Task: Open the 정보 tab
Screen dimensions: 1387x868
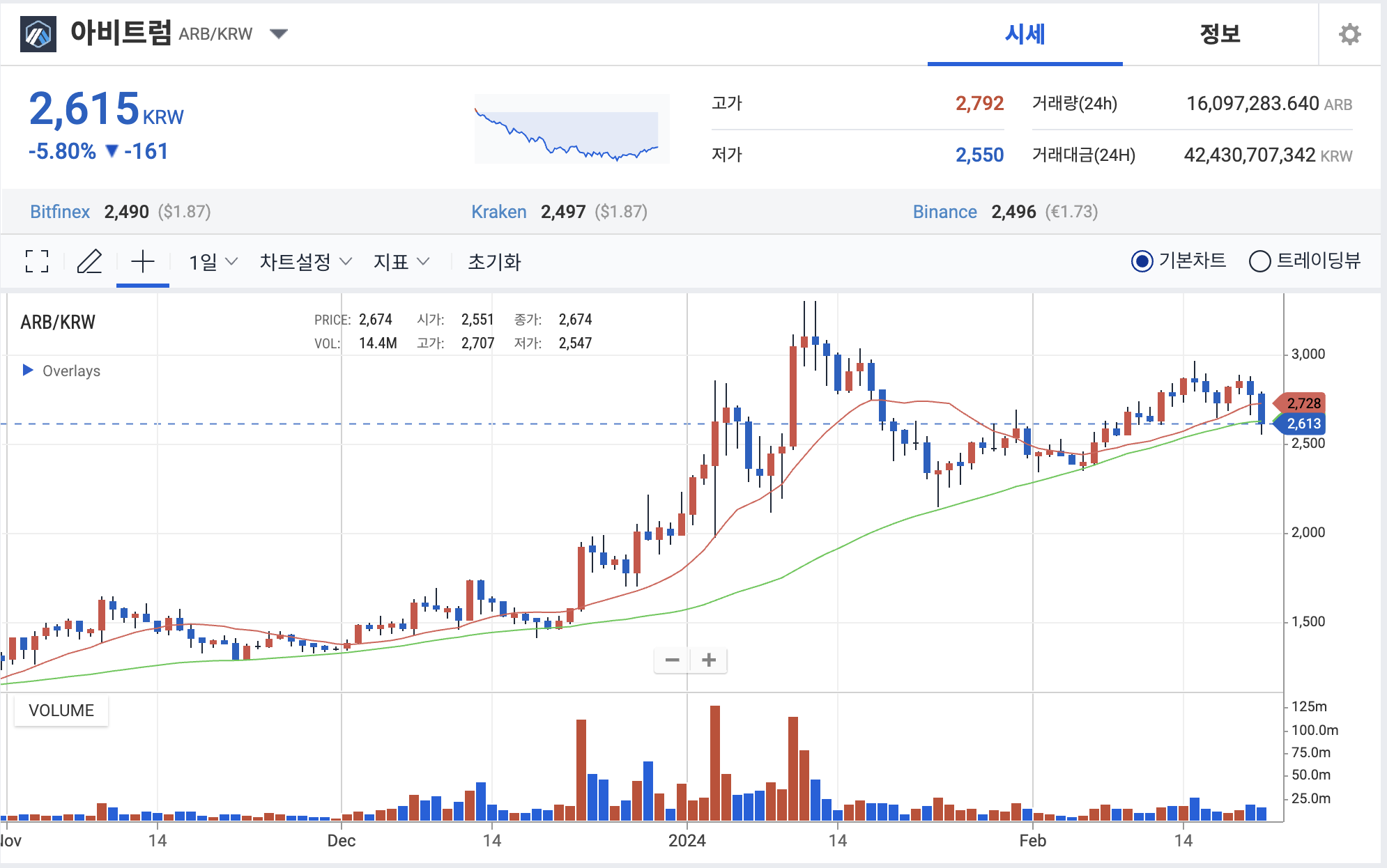Action: [1220, 34]
